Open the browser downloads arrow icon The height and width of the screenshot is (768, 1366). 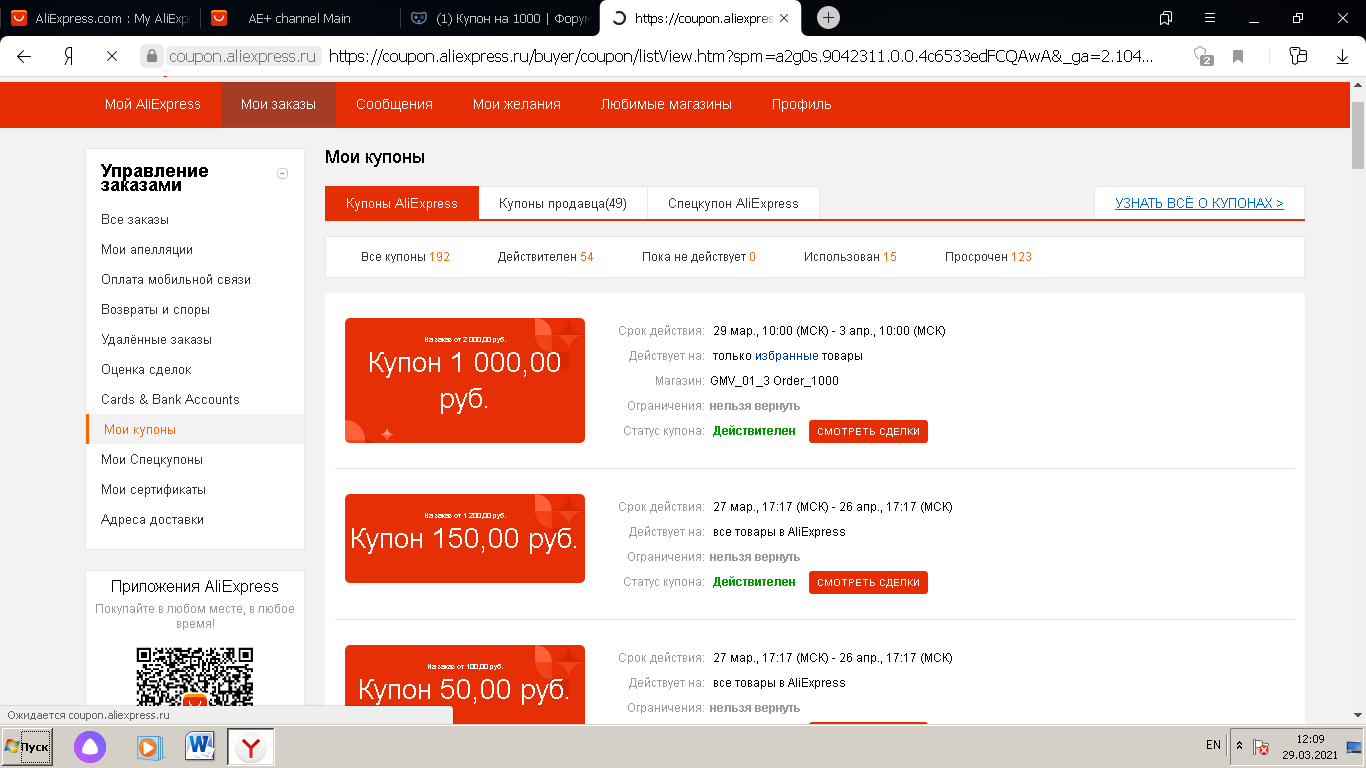point(1342,56)
